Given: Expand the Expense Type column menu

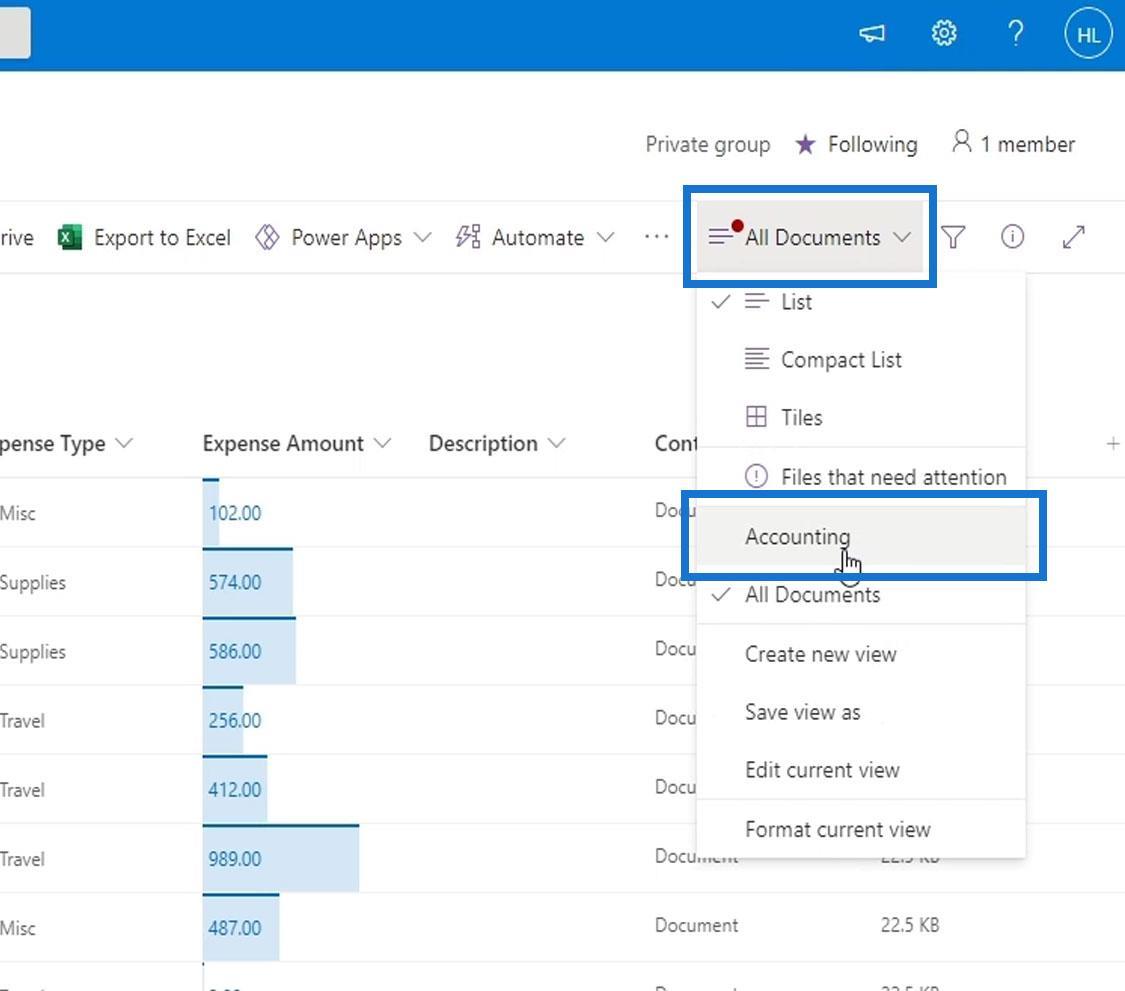Looking at the screenshot, I should pyautogui.click(x=124, y=443).
